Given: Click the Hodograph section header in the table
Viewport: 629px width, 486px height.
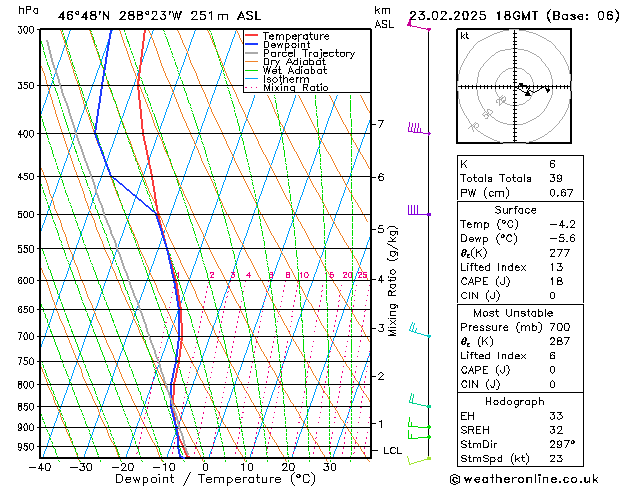Looking at the screenshot, I should (x=514, y=401).
